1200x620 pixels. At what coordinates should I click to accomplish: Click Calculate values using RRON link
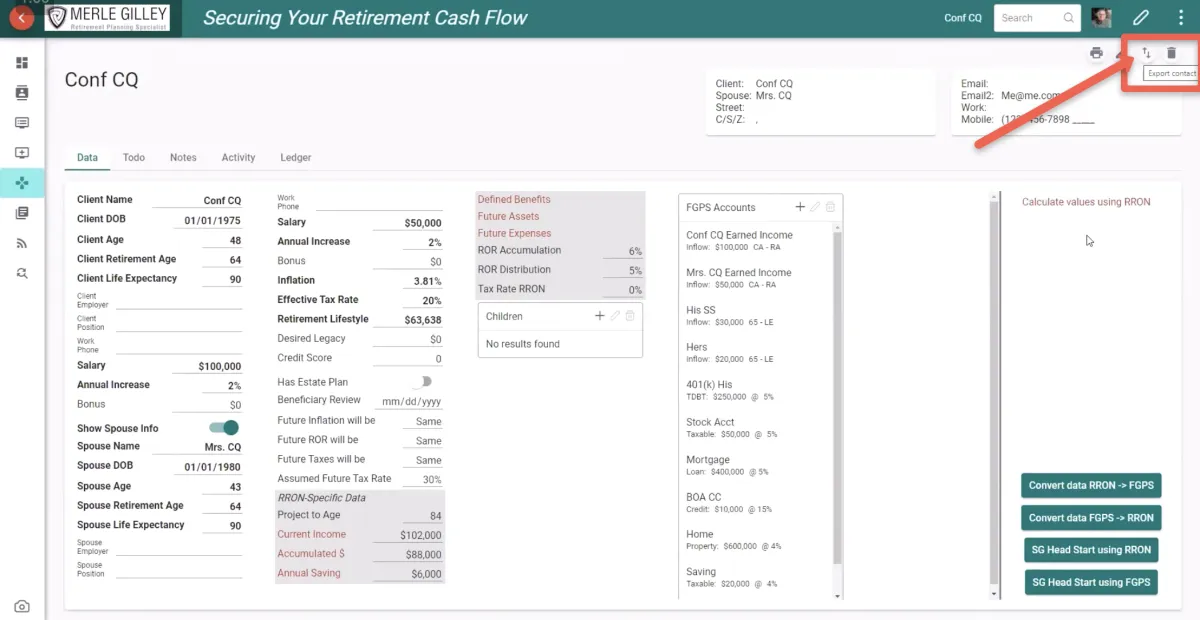(x=1086, y=202)
